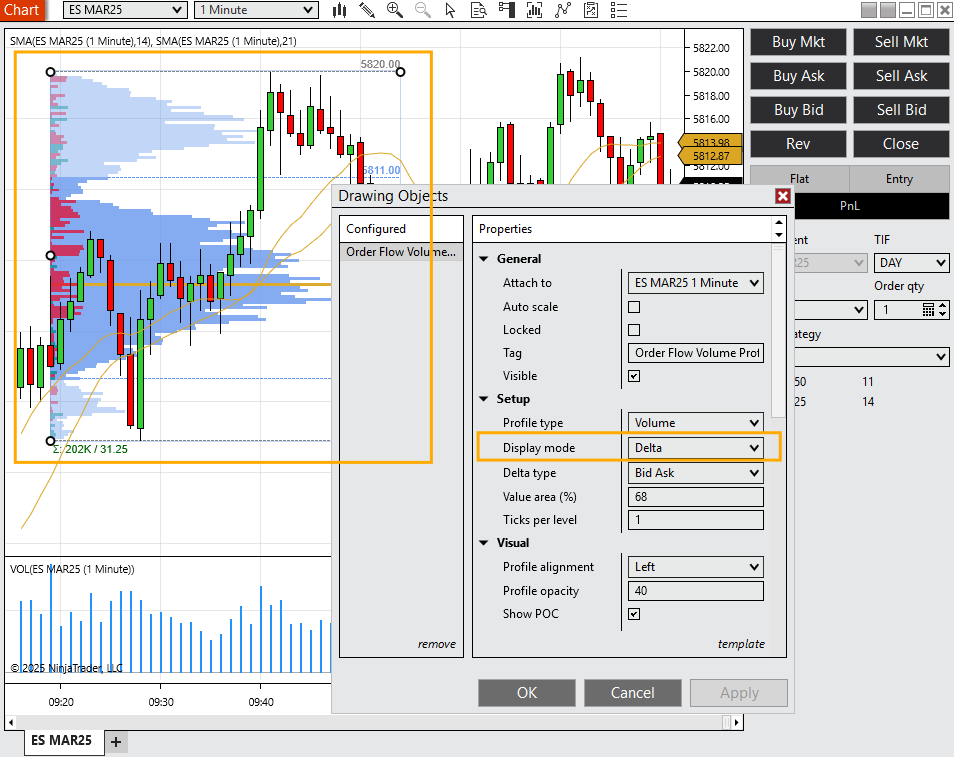Close the Drawing Objects dialog

pos(782,196)
